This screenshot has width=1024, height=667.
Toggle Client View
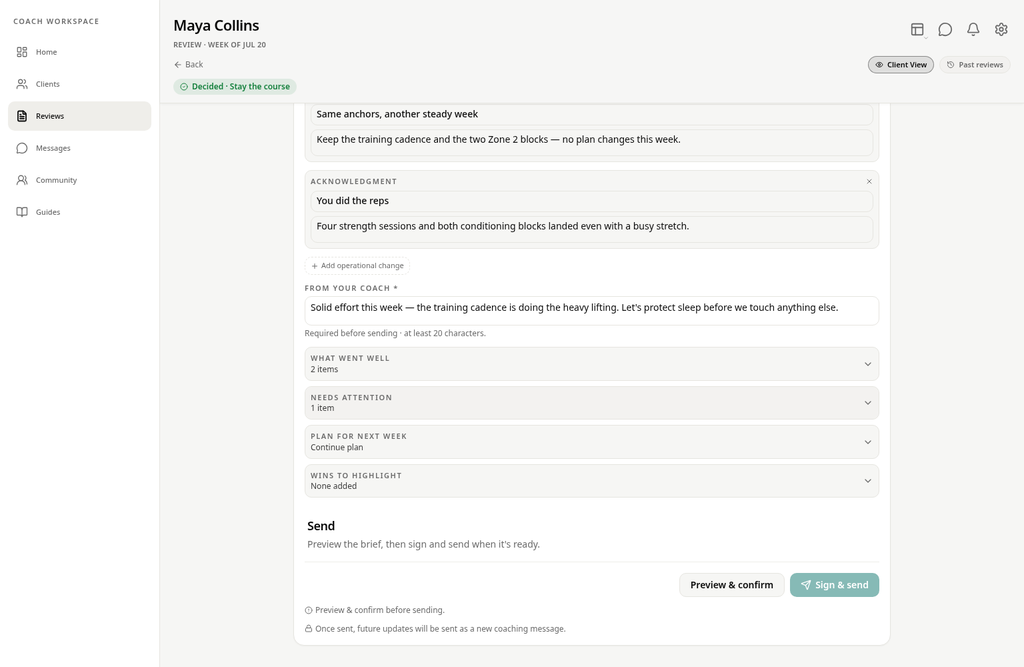(901, 65)
